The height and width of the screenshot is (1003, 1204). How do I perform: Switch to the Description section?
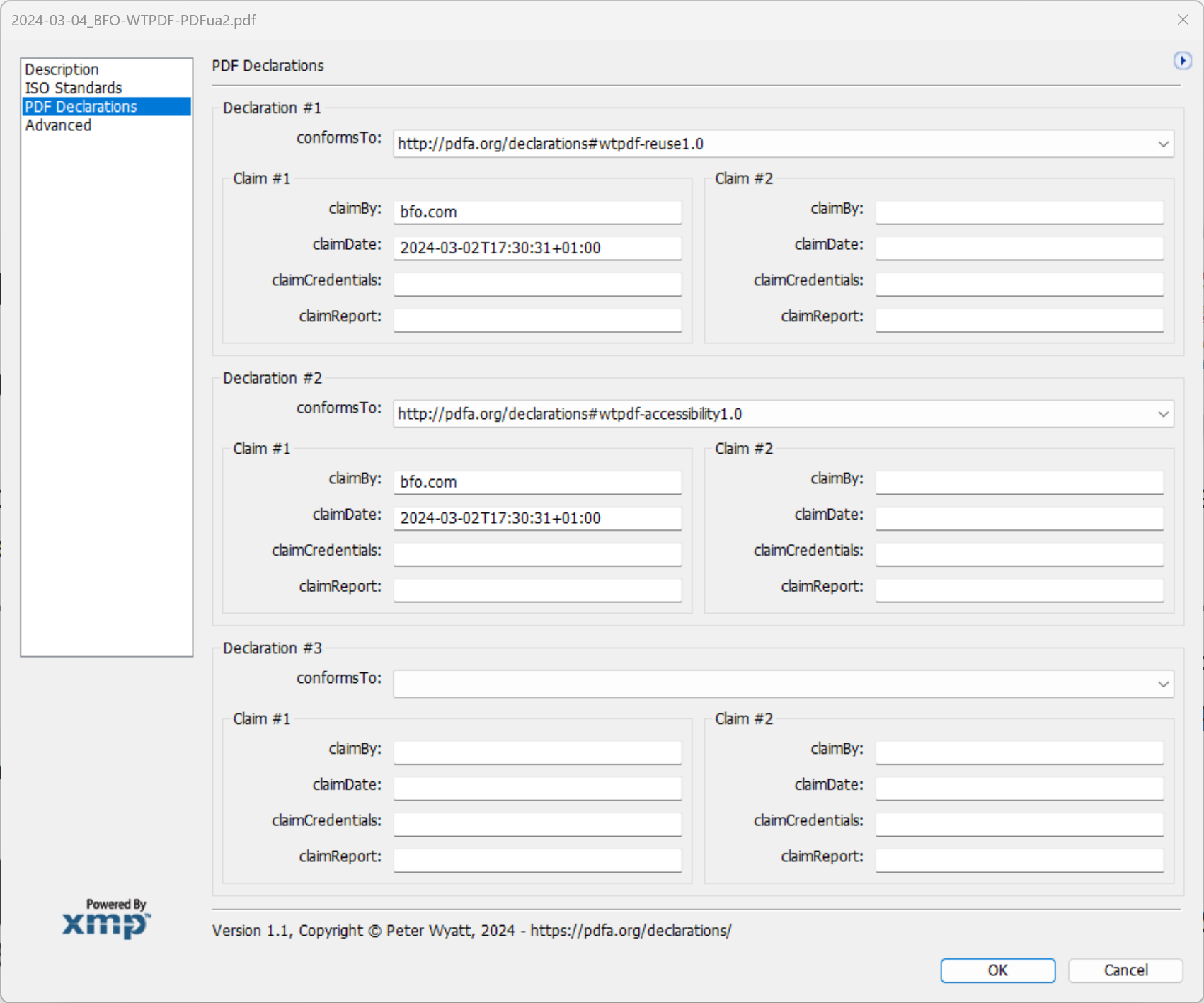click(62, 69)
